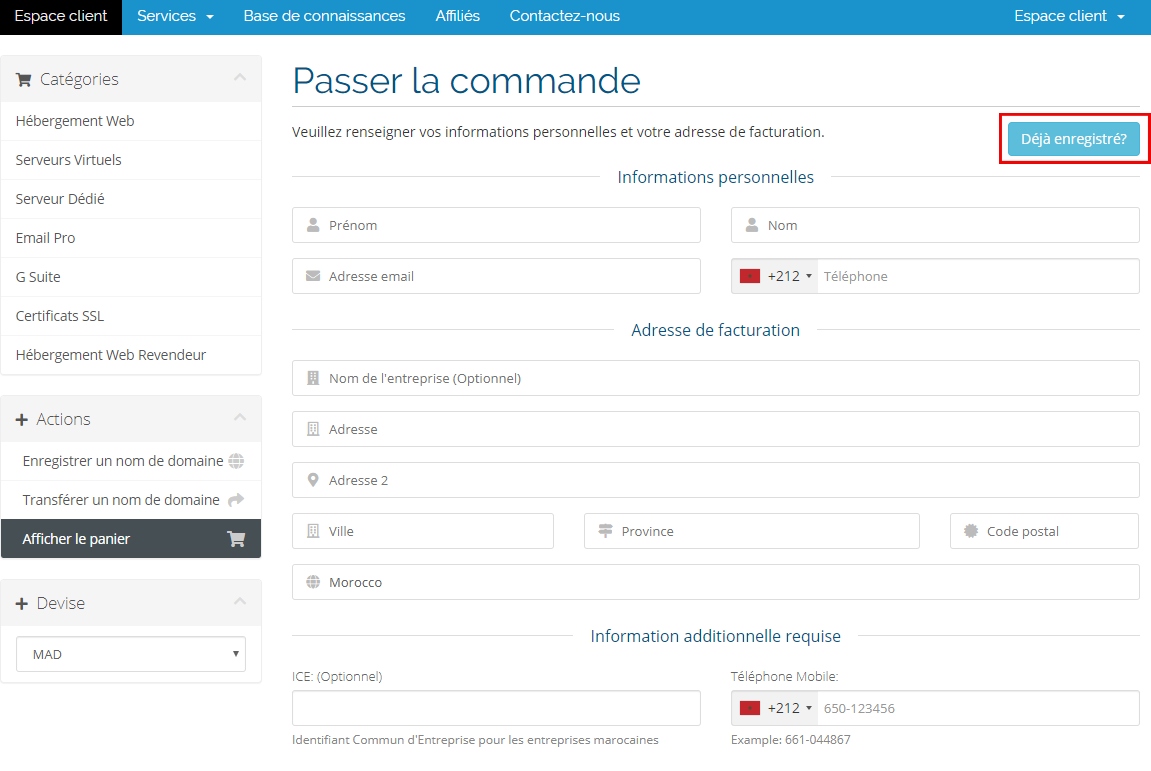The width and height of the screenshot is (1151, 771).
Task: Collapse the Catégories panel with its chevron
Action: click(x=240, y=77)
